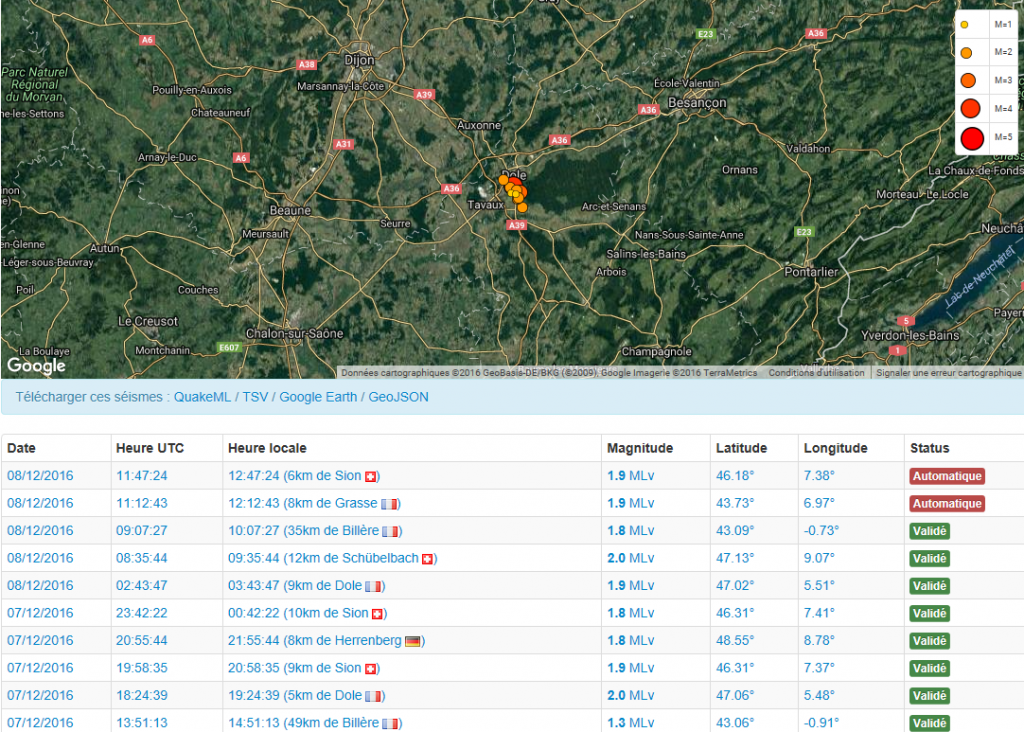Click UTC time 11:47:24
Screen dimensions: 1024x732
tap(142, 476)
